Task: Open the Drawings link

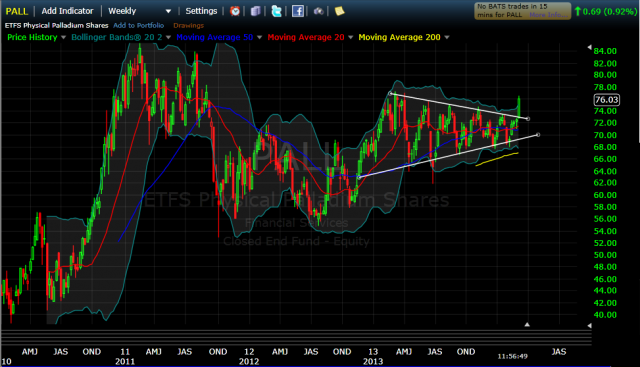Action: (188, 25)
